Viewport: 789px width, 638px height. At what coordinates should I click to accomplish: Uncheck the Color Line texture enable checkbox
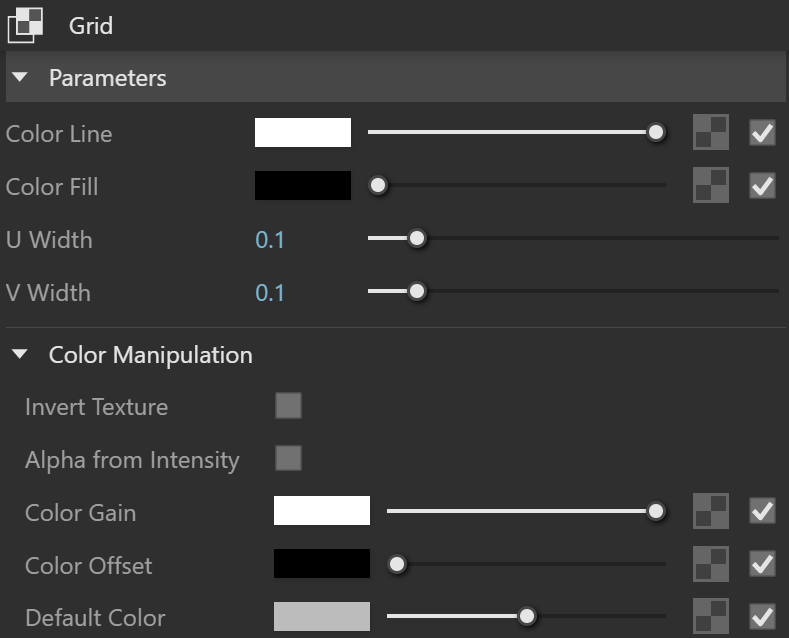coord(762,133)
